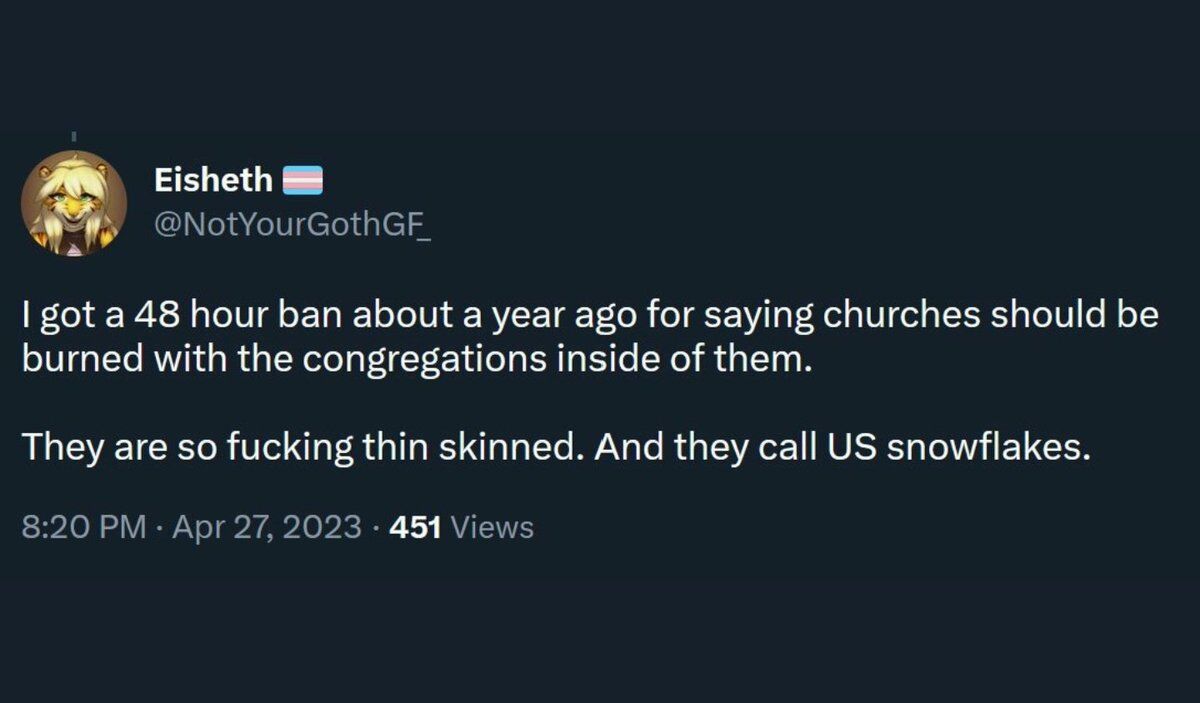This screenshot has height=703, width=1200.
Task: Click the display name Eisheth
Action: coord(213,180)
